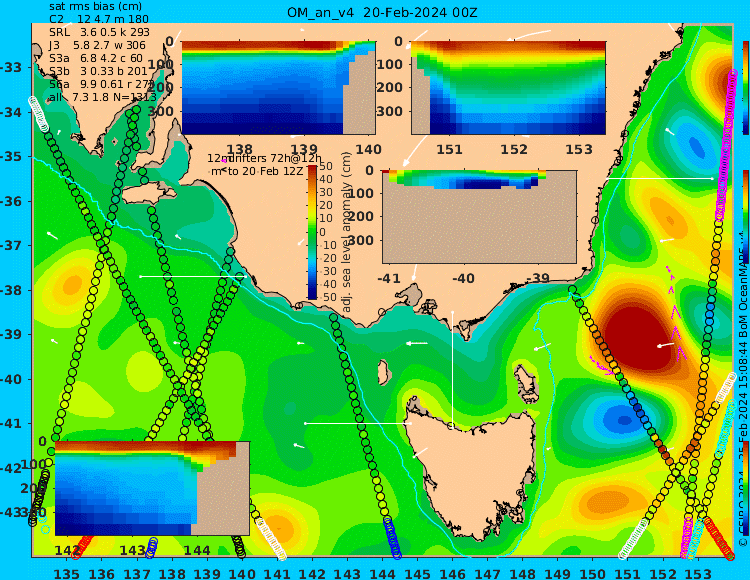Select the "sat rms bias (cm)" header

[95, 7]
